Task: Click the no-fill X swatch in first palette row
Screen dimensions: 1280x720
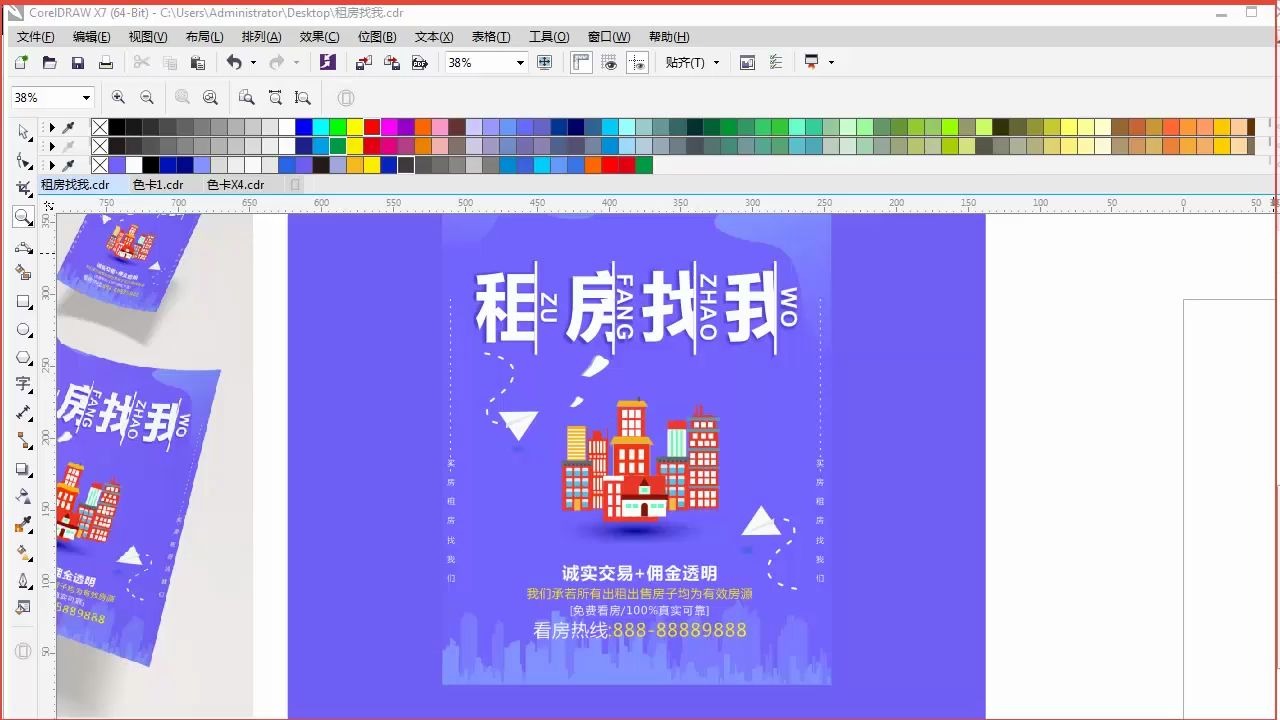Action: pos(100,127)
